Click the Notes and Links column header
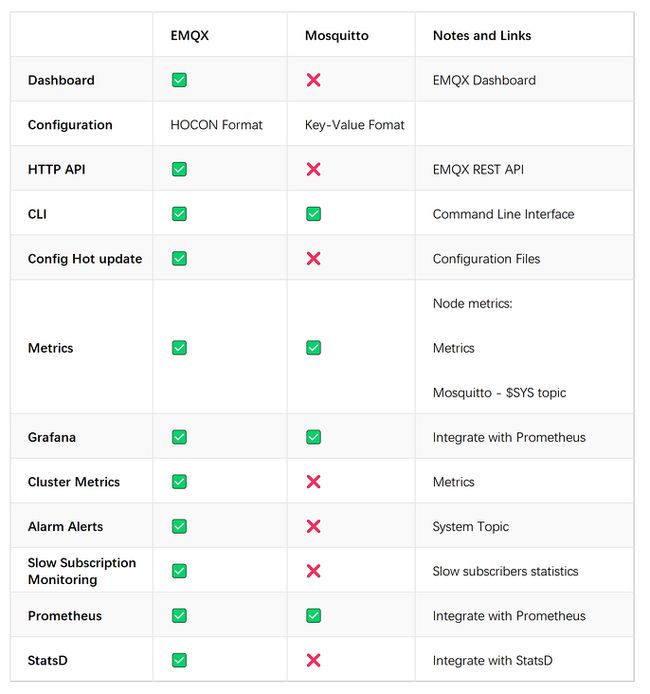 (x=482, y=35)
